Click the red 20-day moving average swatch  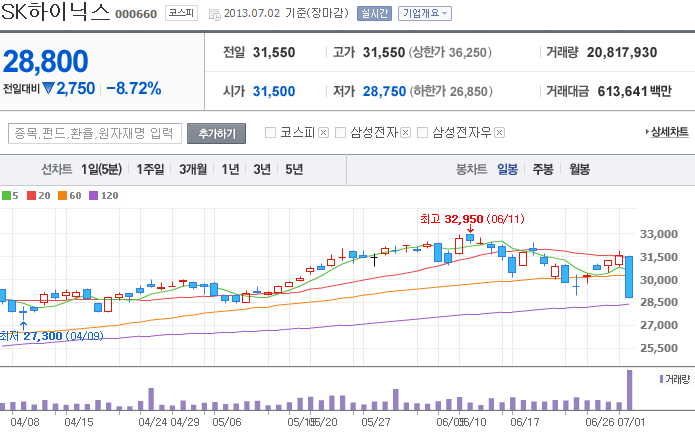pos(31,195)
